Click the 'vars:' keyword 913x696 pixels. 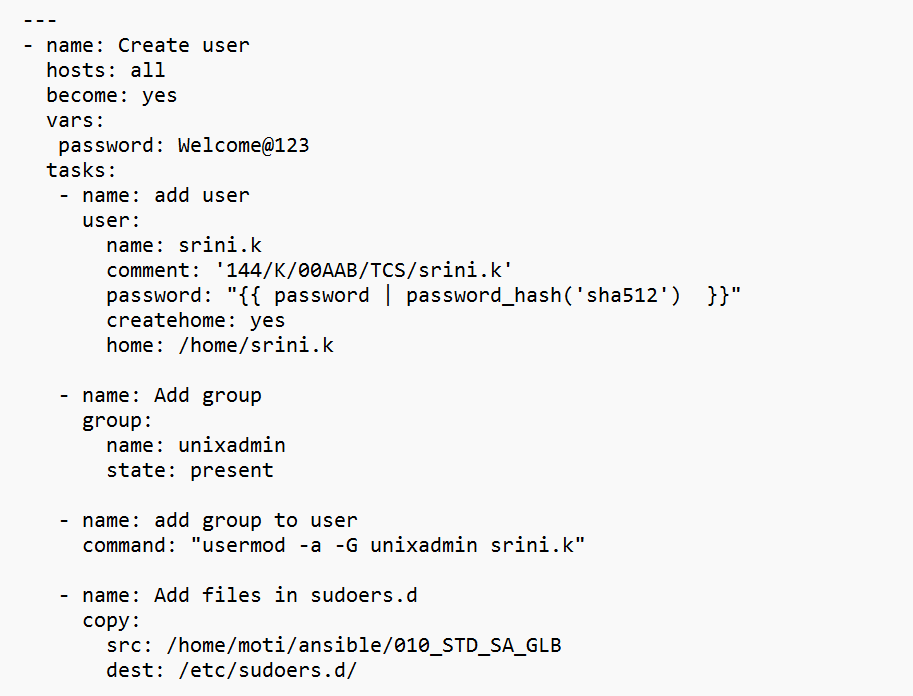click(x=75, y=120)
